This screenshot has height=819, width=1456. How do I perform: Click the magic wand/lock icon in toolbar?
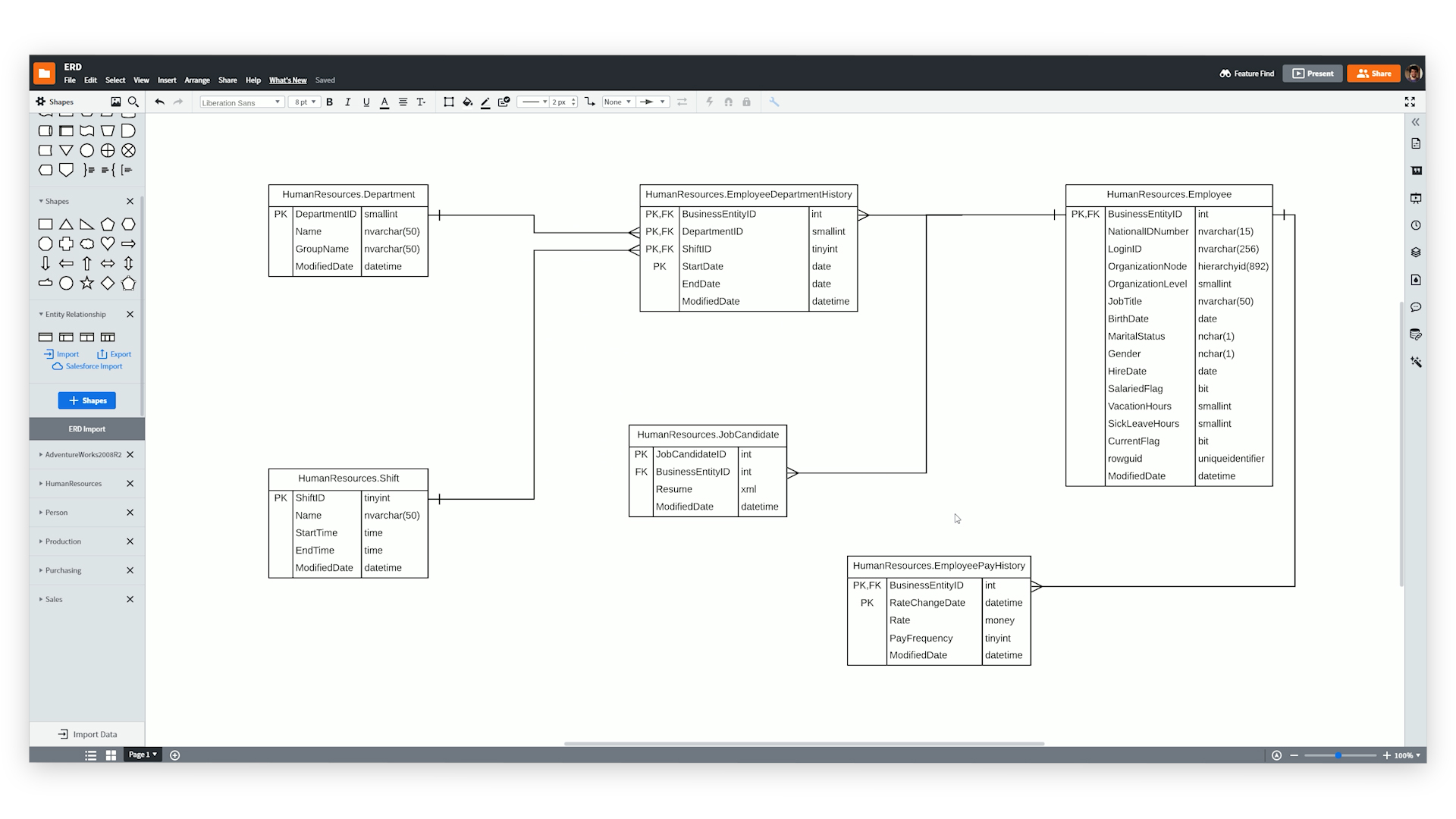[x=748, y=102]
